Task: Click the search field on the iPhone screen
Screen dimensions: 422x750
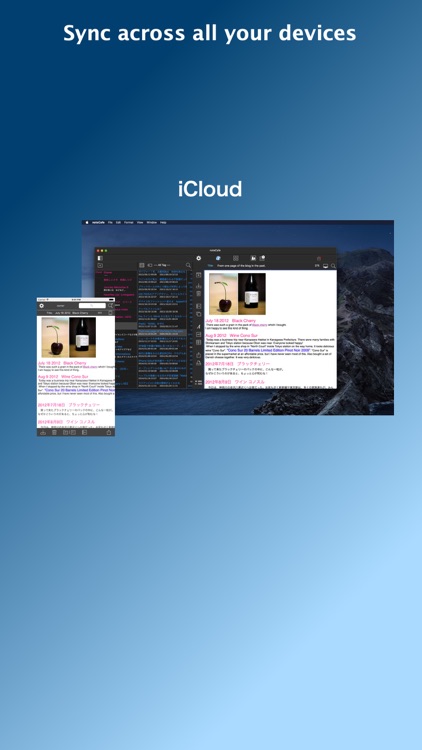Action: click(92, 305)
